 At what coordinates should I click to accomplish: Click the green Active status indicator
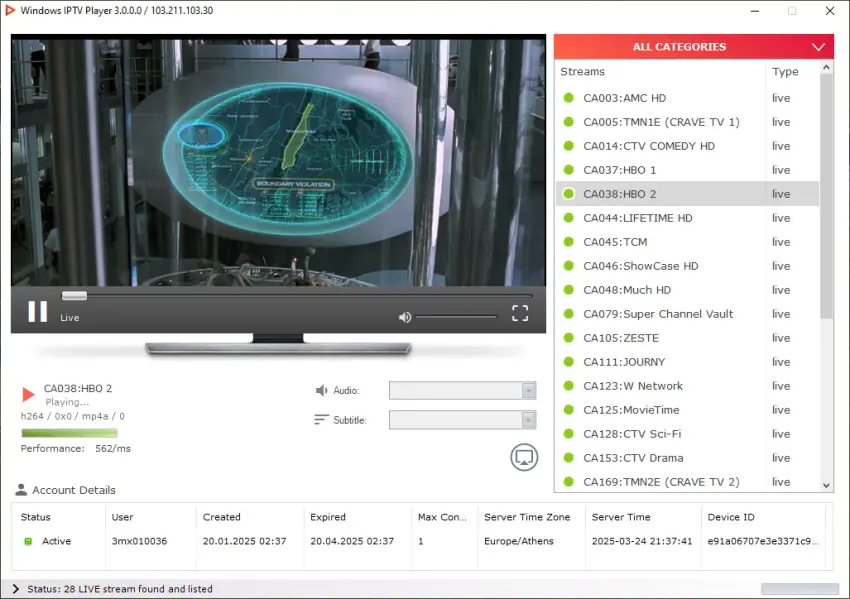28,541
